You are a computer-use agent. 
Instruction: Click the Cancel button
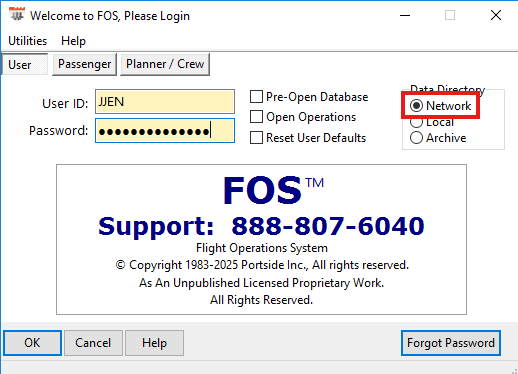click(x=93, y=343)
